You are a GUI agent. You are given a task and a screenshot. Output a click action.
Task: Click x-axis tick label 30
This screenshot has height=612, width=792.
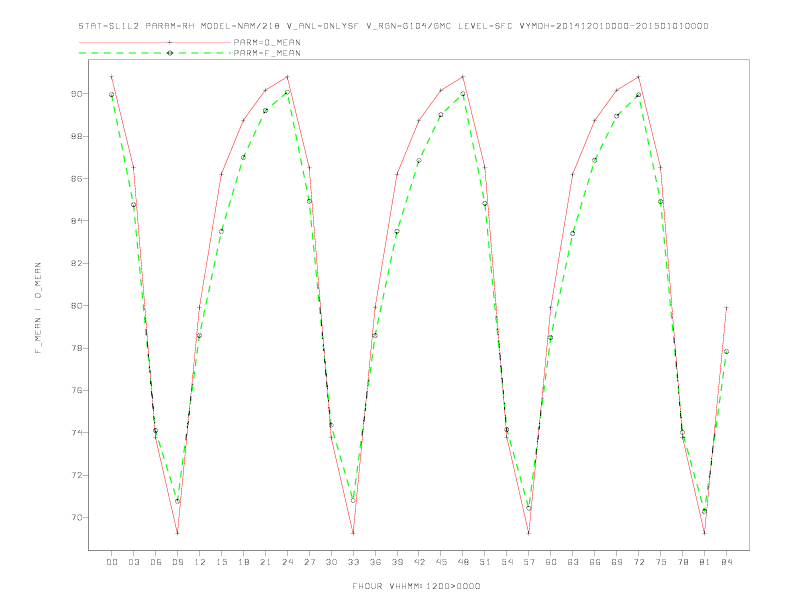(331, 562)
